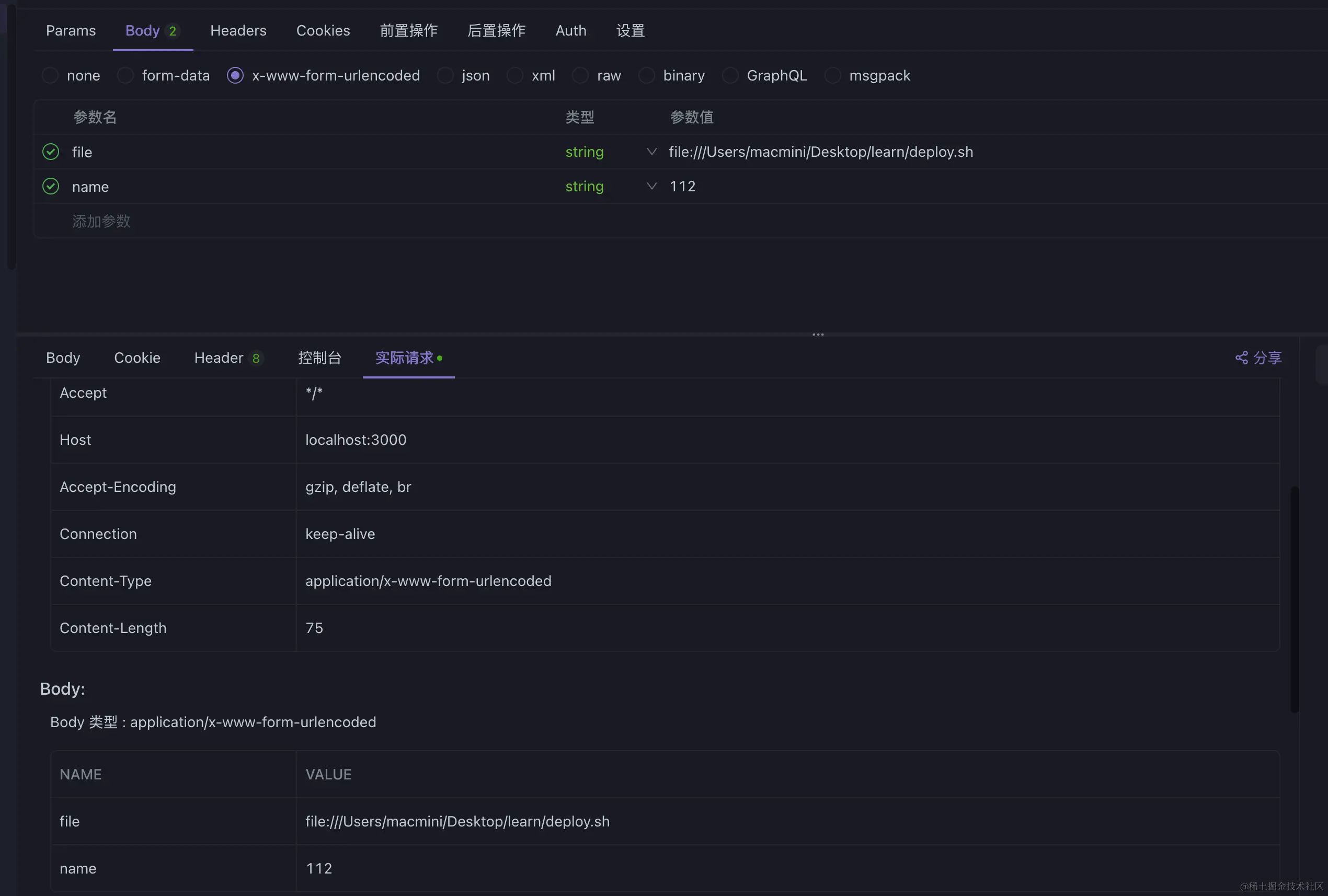Uncheck the green checkmark for file parameter
The width and height of the screenshot is (1328, 896).
pyautogui.click(x=51, y=152)
